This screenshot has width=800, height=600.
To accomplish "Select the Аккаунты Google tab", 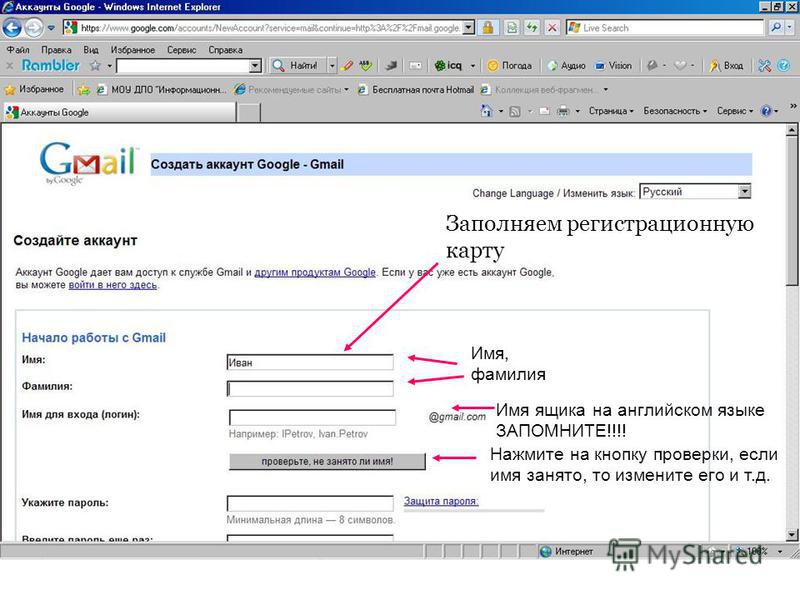I will pos(120,112).
